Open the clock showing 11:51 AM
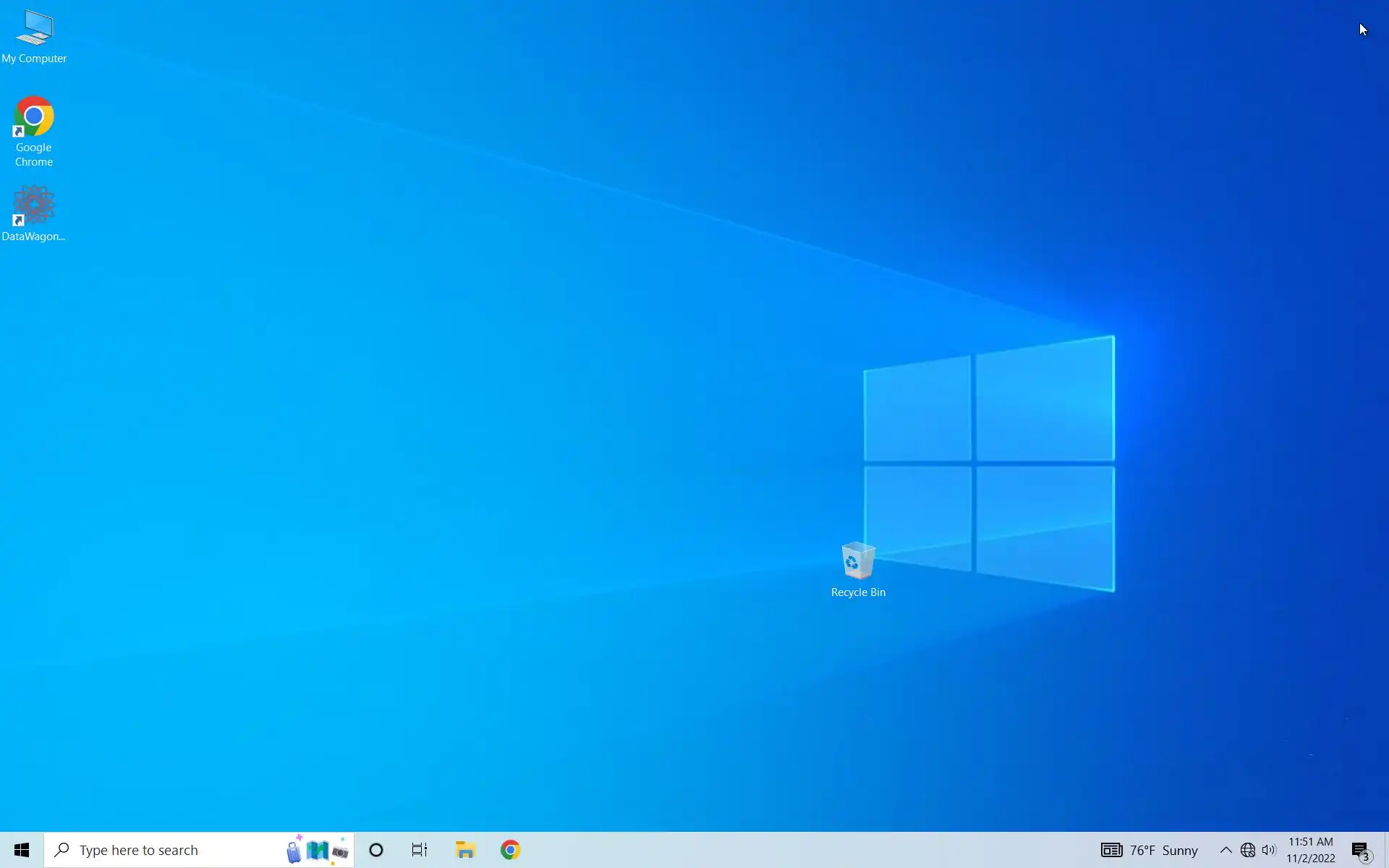Screen dimensions: 1389x868 pyautogui.click(x=1310, y=850)
